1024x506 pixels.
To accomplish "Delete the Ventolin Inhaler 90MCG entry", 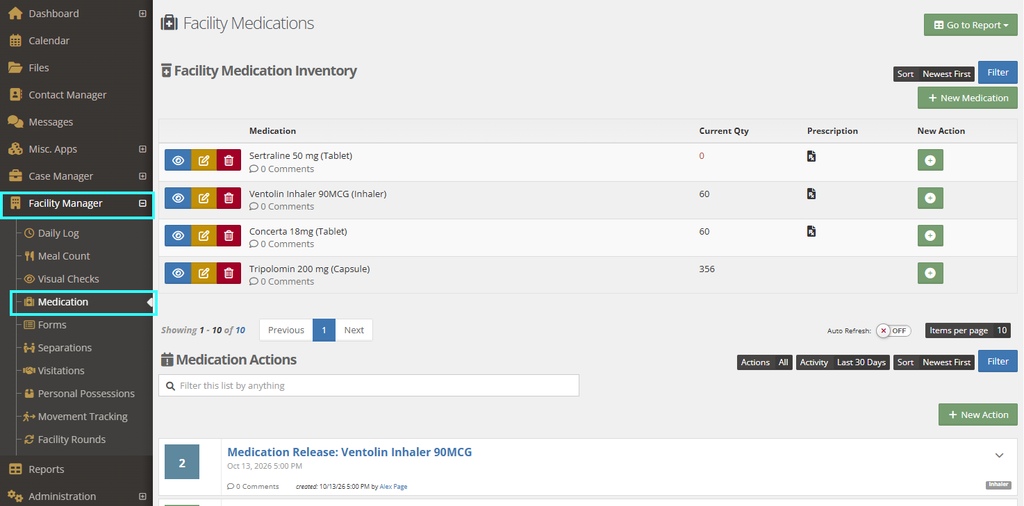I will (229, 198).
